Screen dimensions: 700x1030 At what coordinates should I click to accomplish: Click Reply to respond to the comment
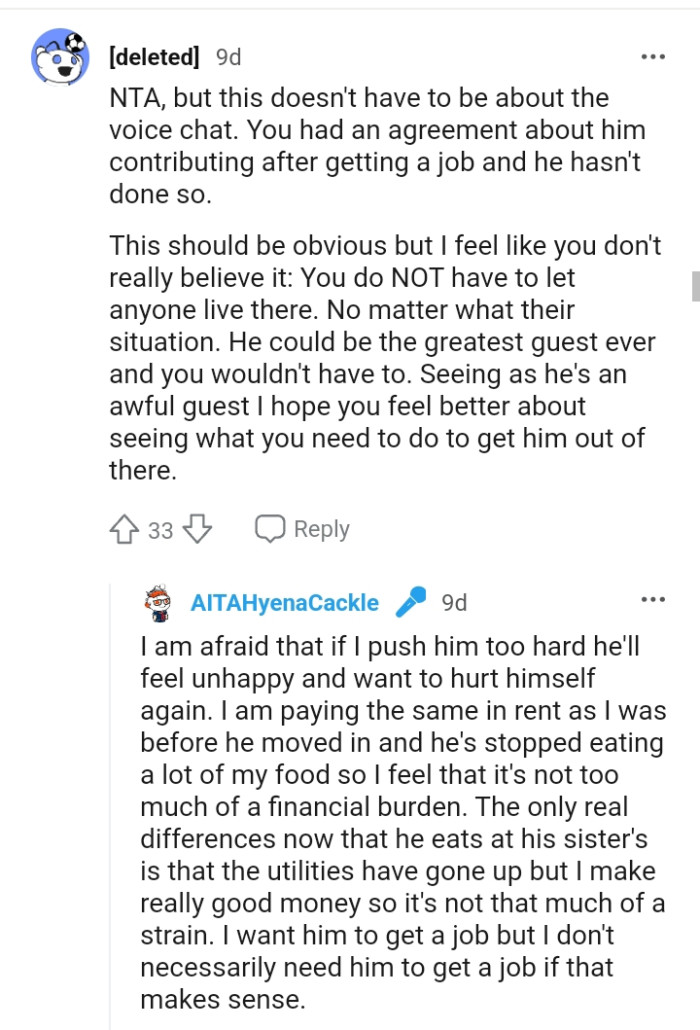[x=321, y=528]
